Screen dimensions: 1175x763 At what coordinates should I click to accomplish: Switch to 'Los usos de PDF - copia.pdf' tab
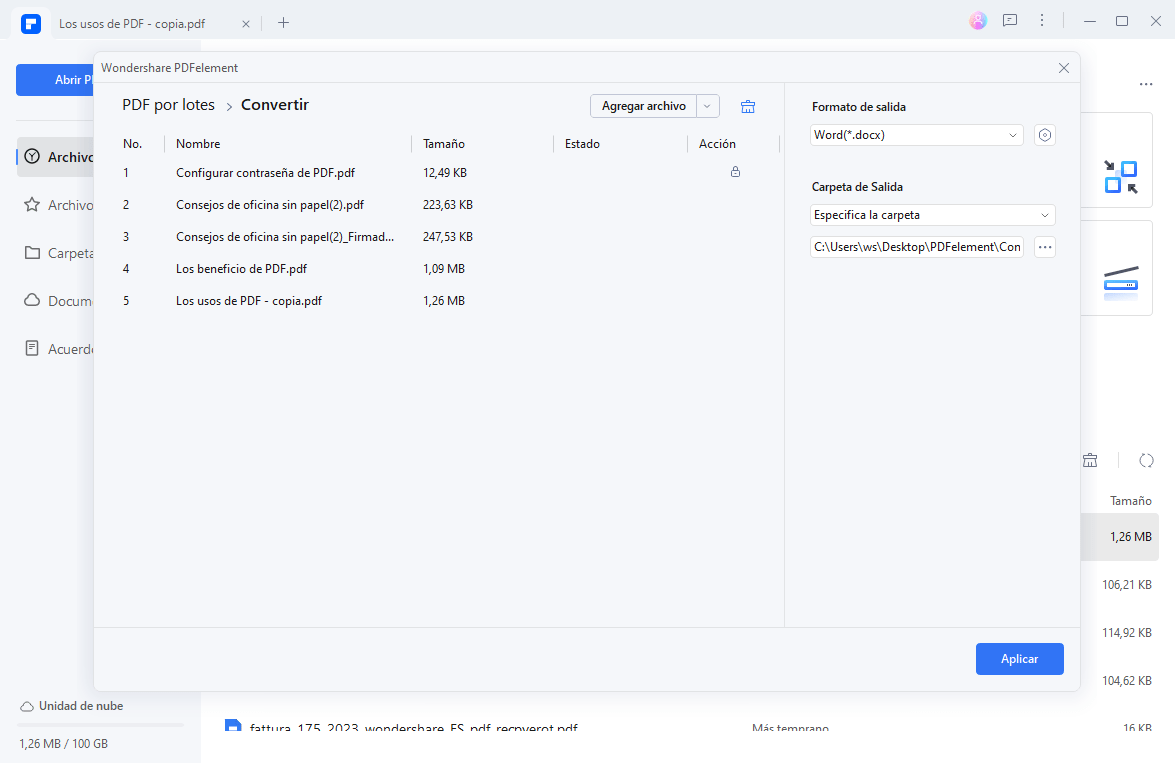coord(132,24)
